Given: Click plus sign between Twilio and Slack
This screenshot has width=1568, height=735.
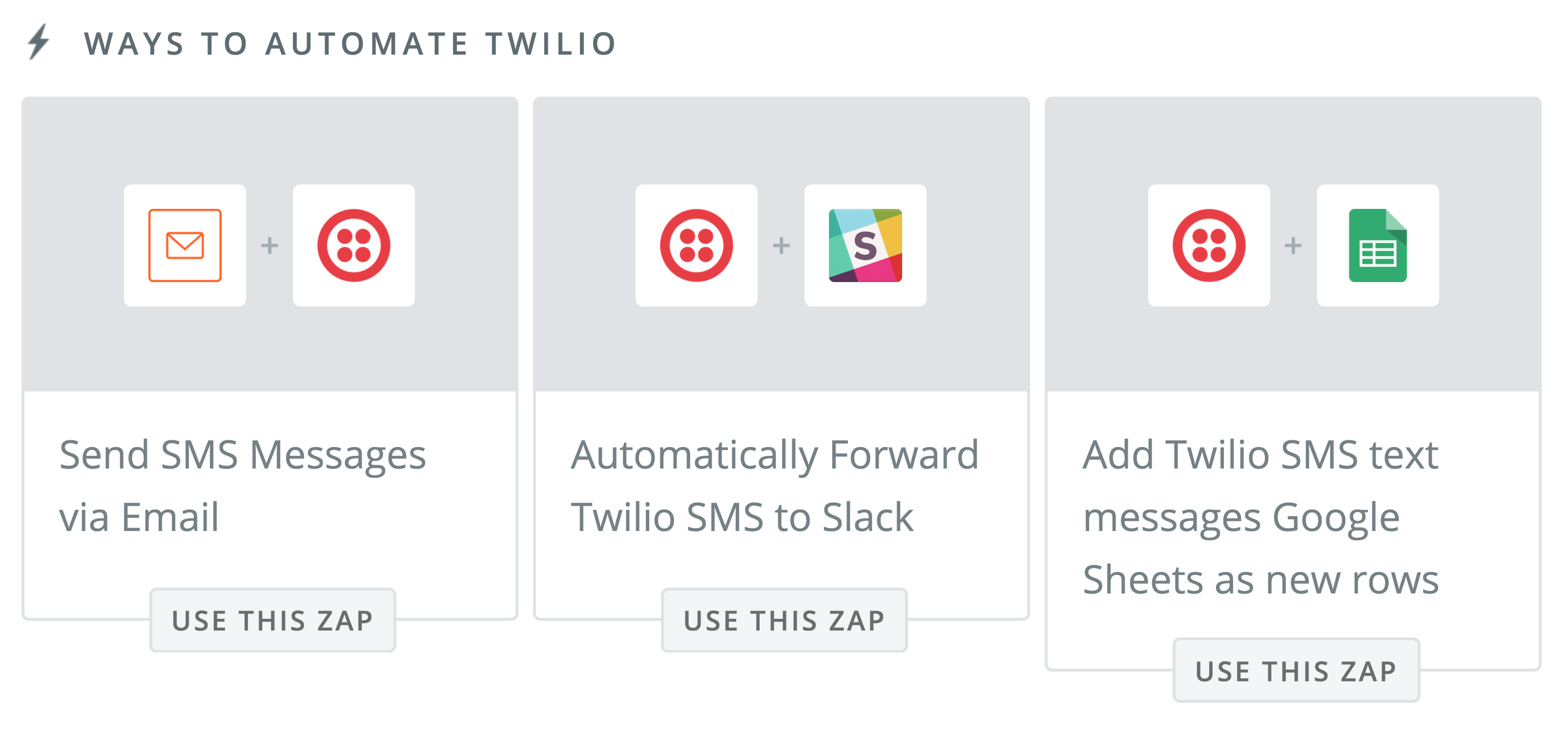Looking at the screenshot, I should point(781,245).
